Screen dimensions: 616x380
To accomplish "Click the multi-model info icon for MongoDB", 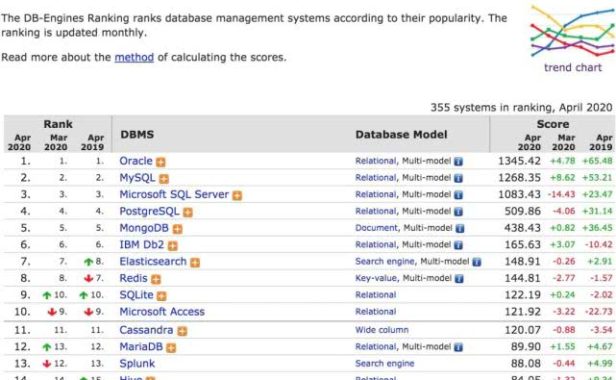I will pyautogui.click(x=460, y=228).
